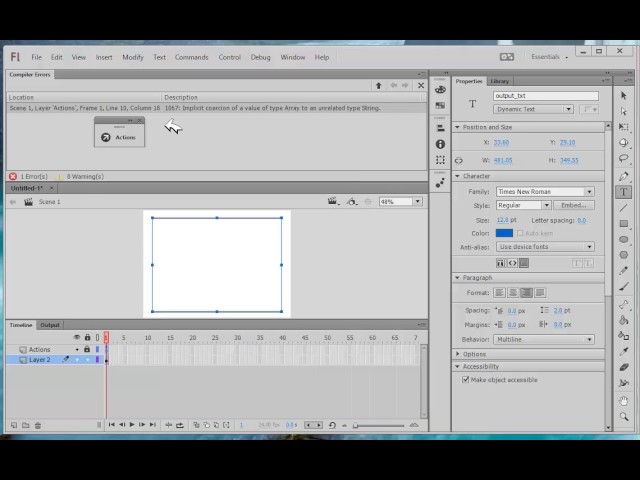Expand the Options section
Viewport: 640px width, 480px height.
(x=457, y=354)
